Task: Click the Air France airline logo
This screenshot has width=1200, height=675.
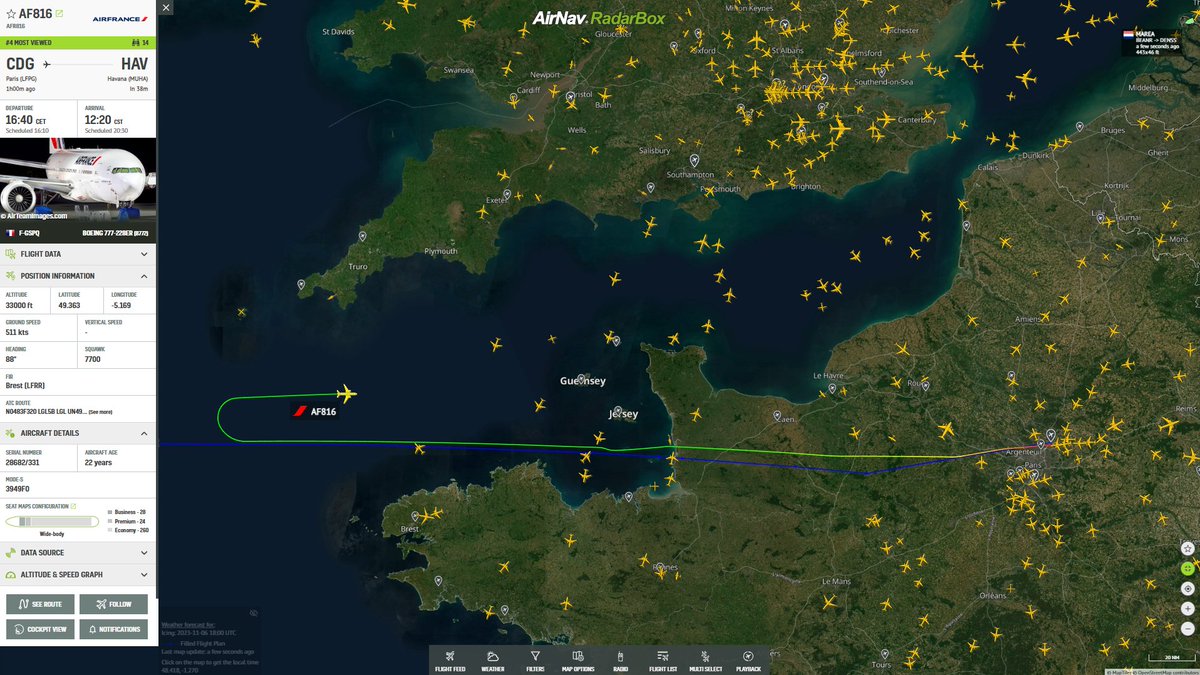Action: (x=118, y=17)
